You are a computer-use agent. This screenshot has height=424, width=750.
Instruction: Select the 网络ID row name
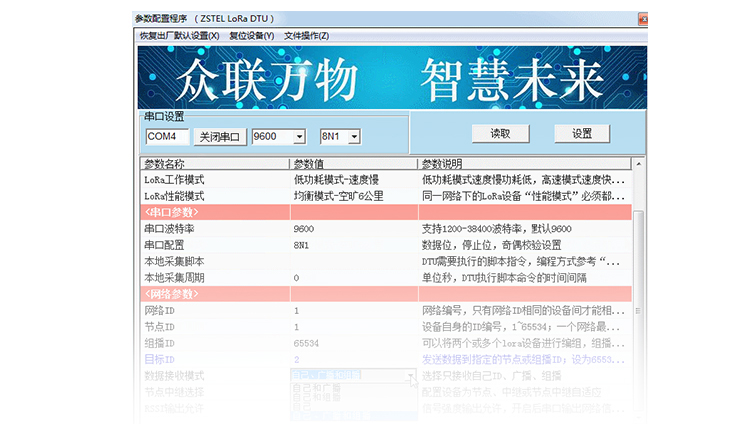coord(159,311)
